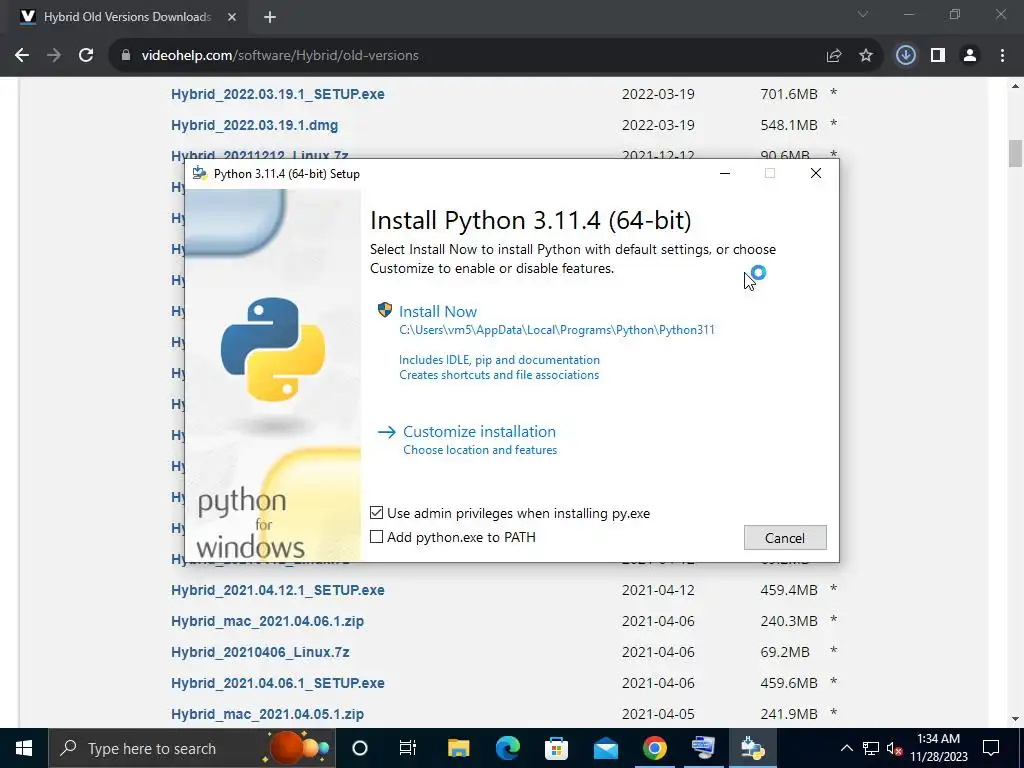The height and width of the screenshot is (768, 1024).
Task: Download Hybrid_2022.03.19.1_SETUP.exe
Action: 278,94
